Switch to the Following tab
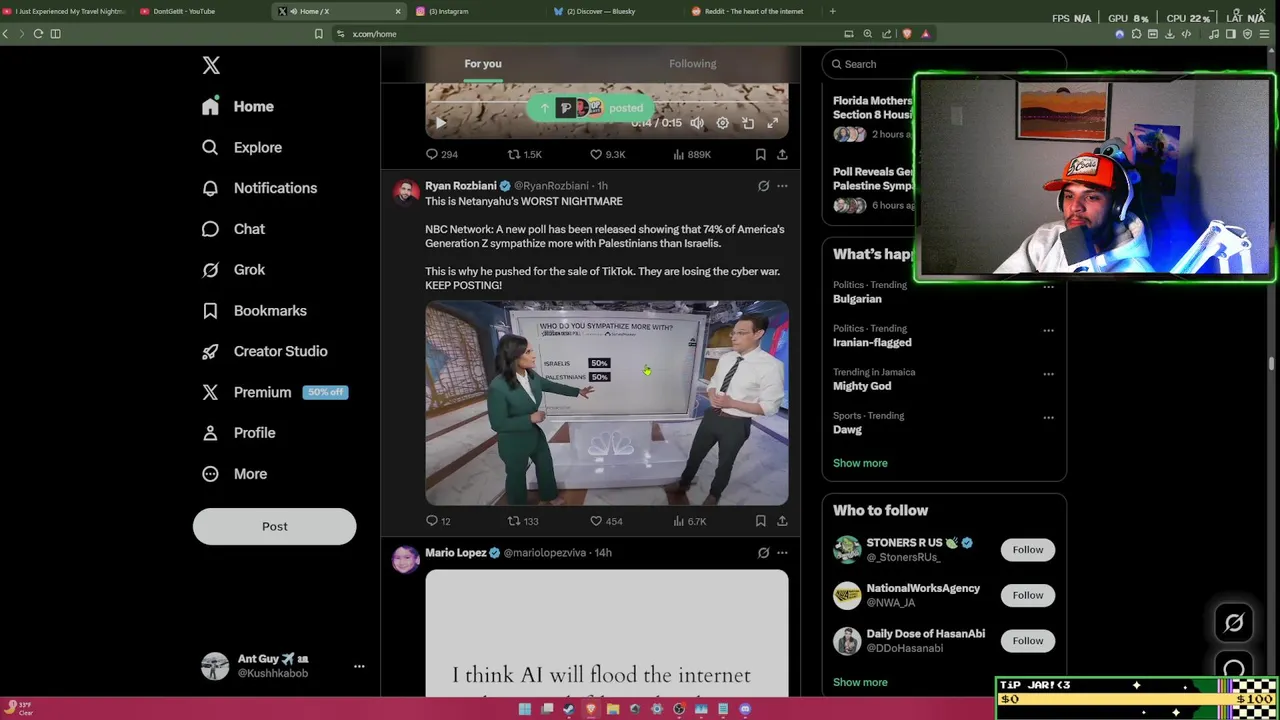 pos(692,64)
